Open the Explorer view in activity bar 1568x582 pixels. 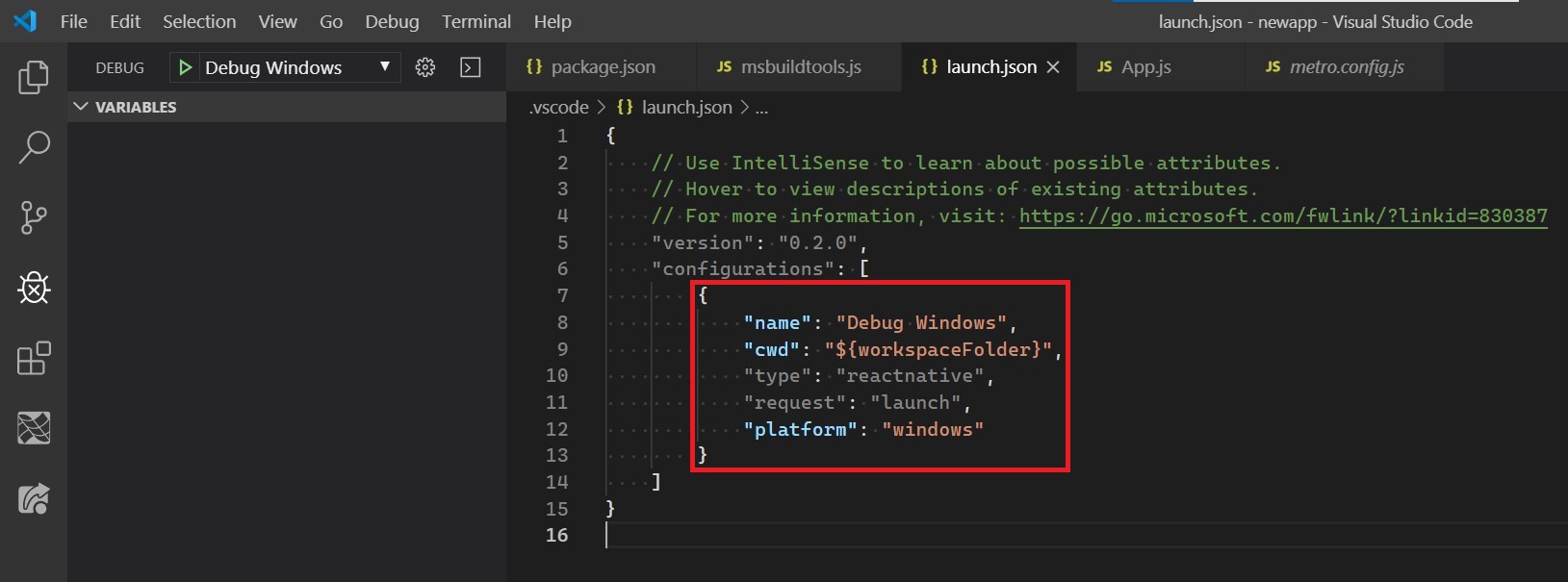click(34, 77)
